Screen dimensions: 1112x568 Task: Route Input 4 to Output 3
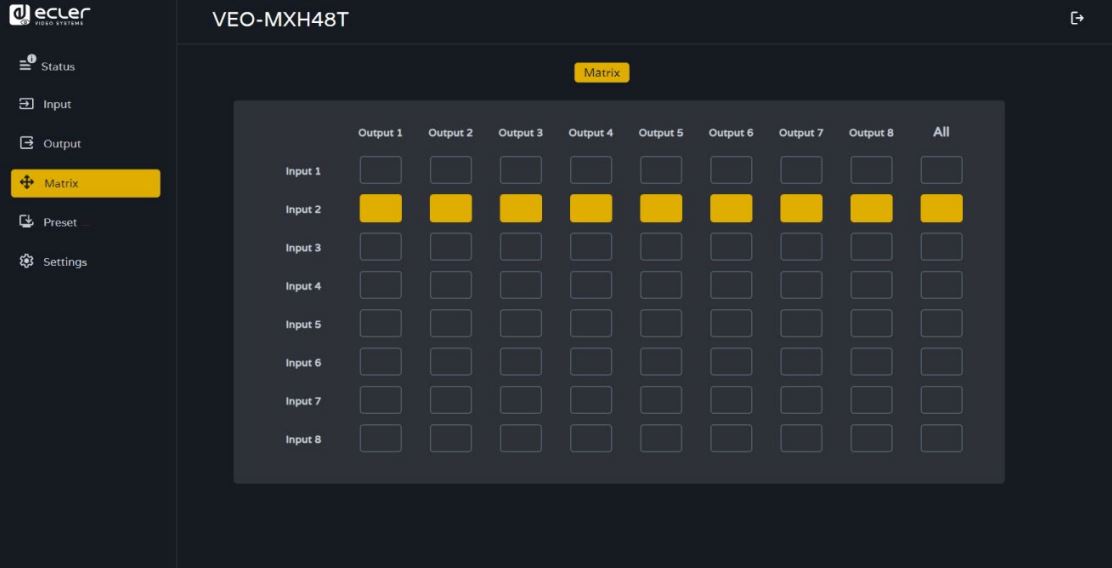pyautogui.click(x=521, y=285)
